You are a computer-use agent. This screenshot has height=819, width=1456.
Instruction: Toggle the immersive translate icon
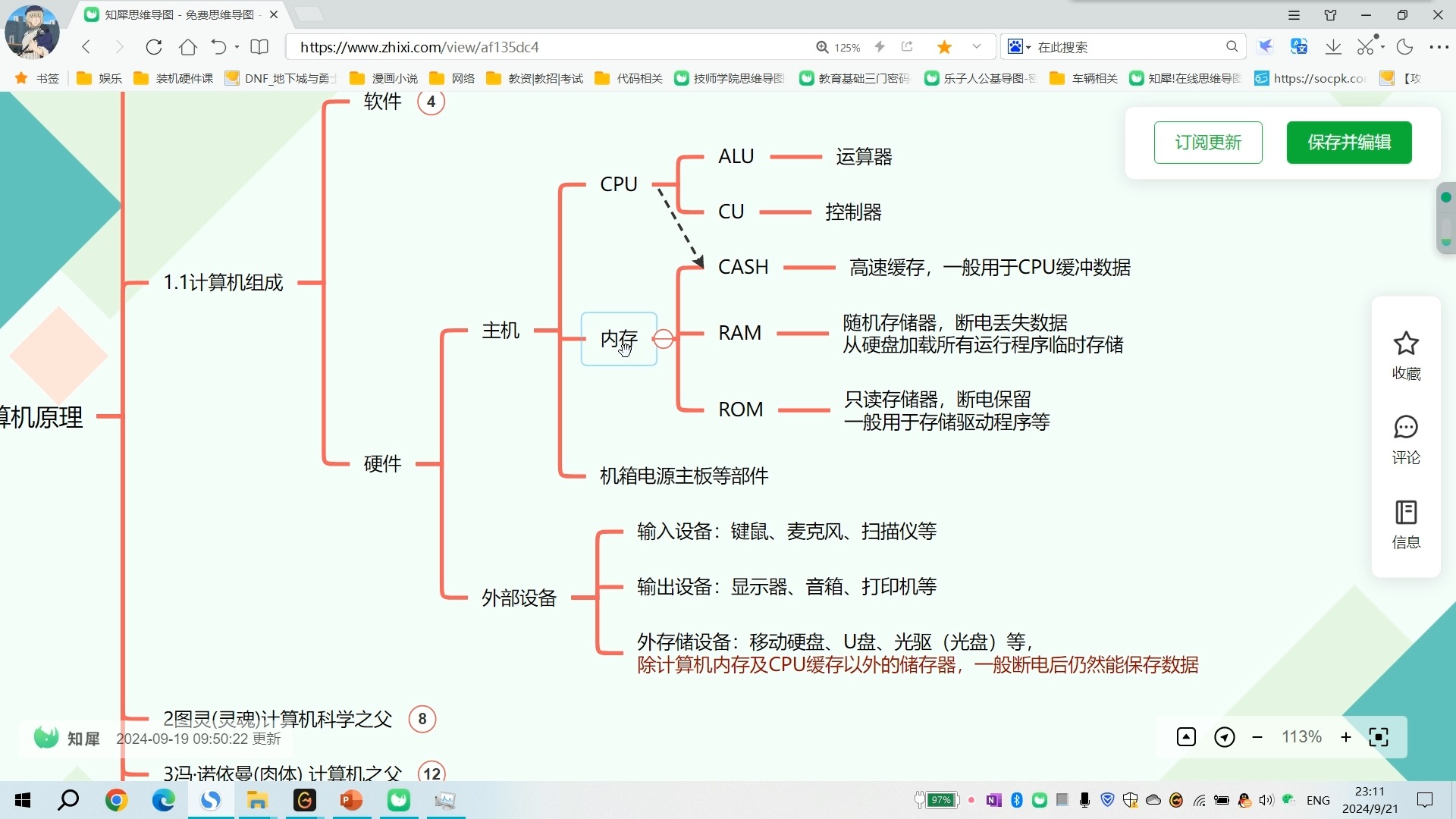tap(1300, 46)
